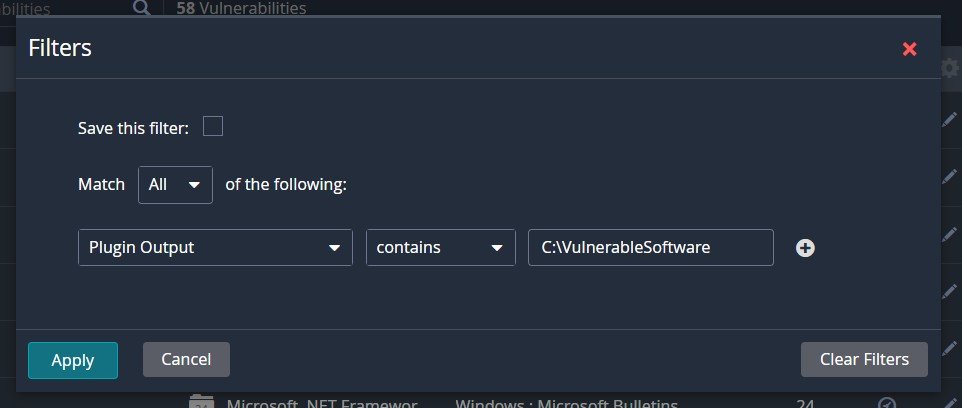Click pencil icon in Microsoft .NET Framework row
Image resolution: width=962 pixels, height=408 pixels.
pos(950,403)
